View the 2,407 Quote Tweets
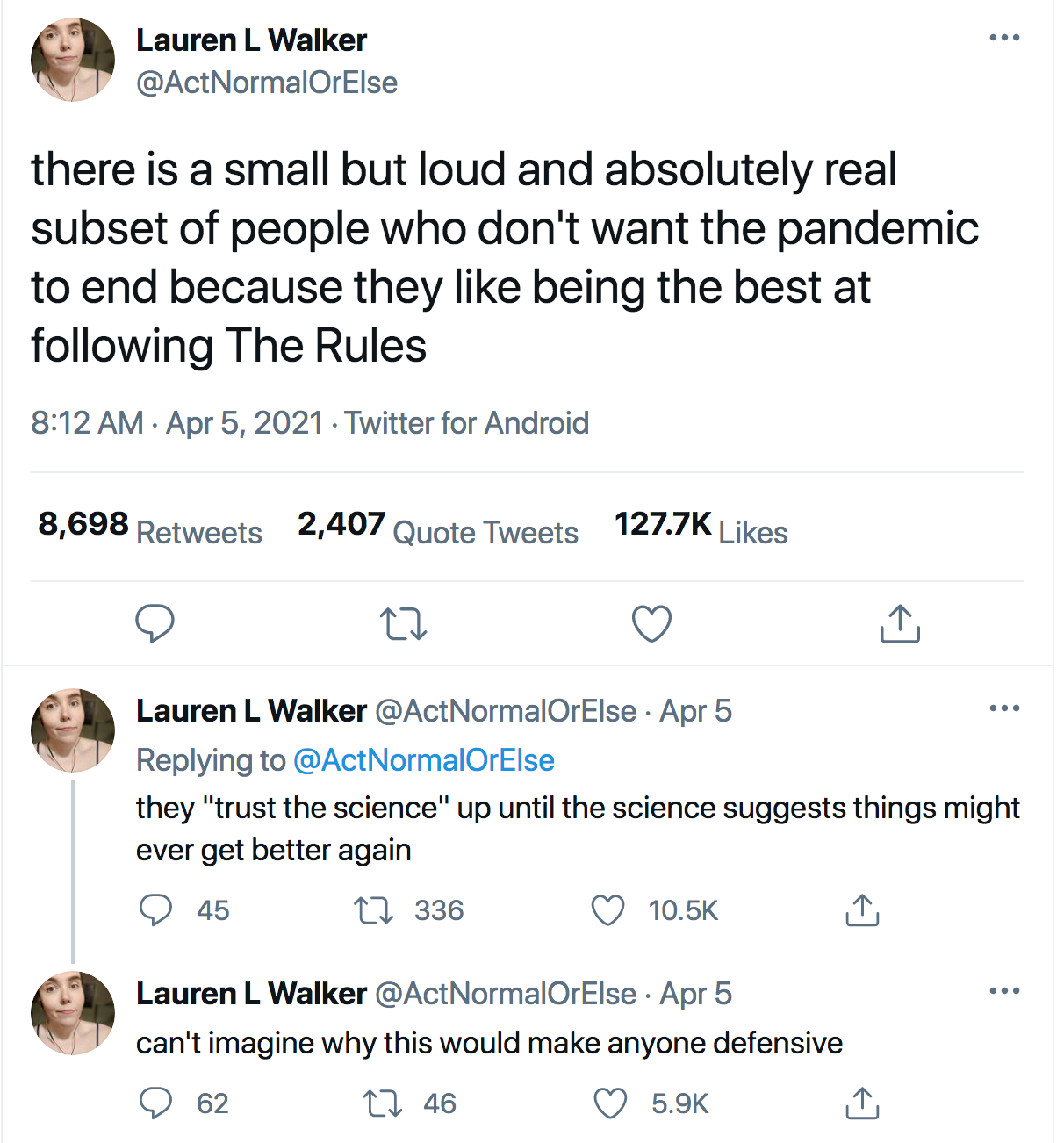Viewport: 1064px width, 1143px height. [x=437, y=529]
